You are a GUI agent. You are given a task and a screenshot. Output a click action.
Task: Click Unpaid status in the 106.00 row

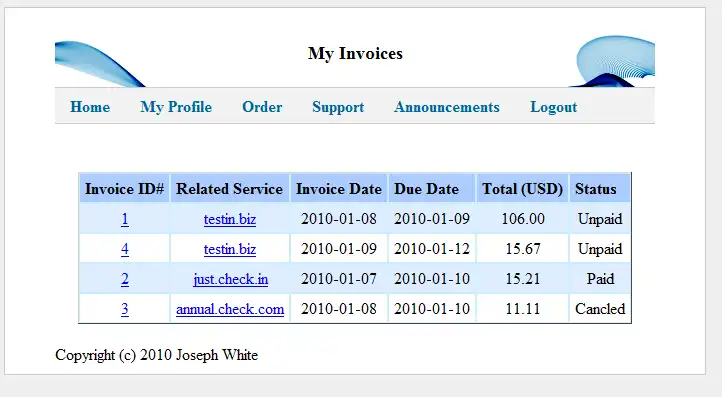(x=600, y=219)
